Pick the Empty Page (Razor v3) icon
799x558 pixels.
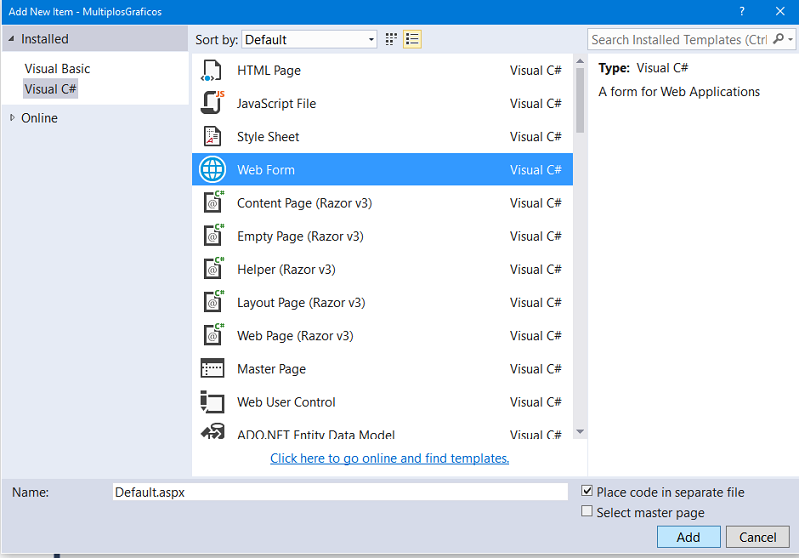[213, 235]
